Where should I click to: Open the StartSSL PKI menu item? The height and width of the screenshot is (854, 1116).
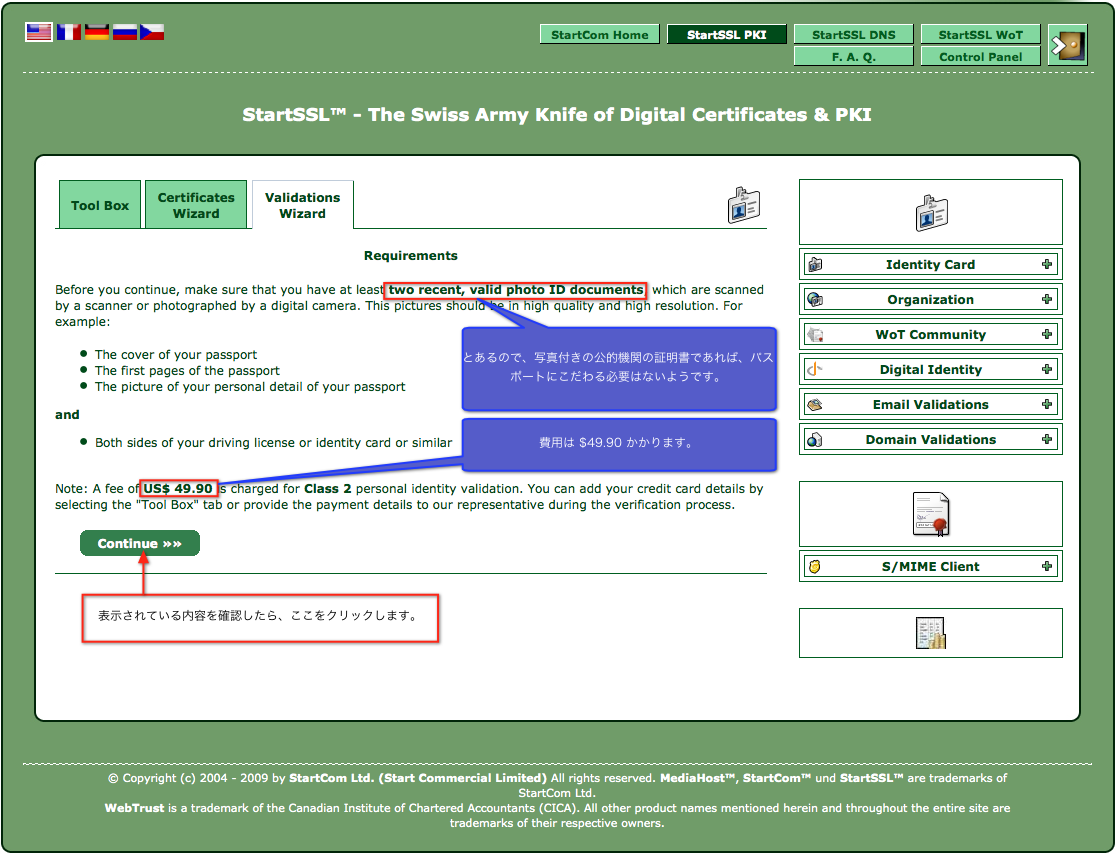[727, 34]
